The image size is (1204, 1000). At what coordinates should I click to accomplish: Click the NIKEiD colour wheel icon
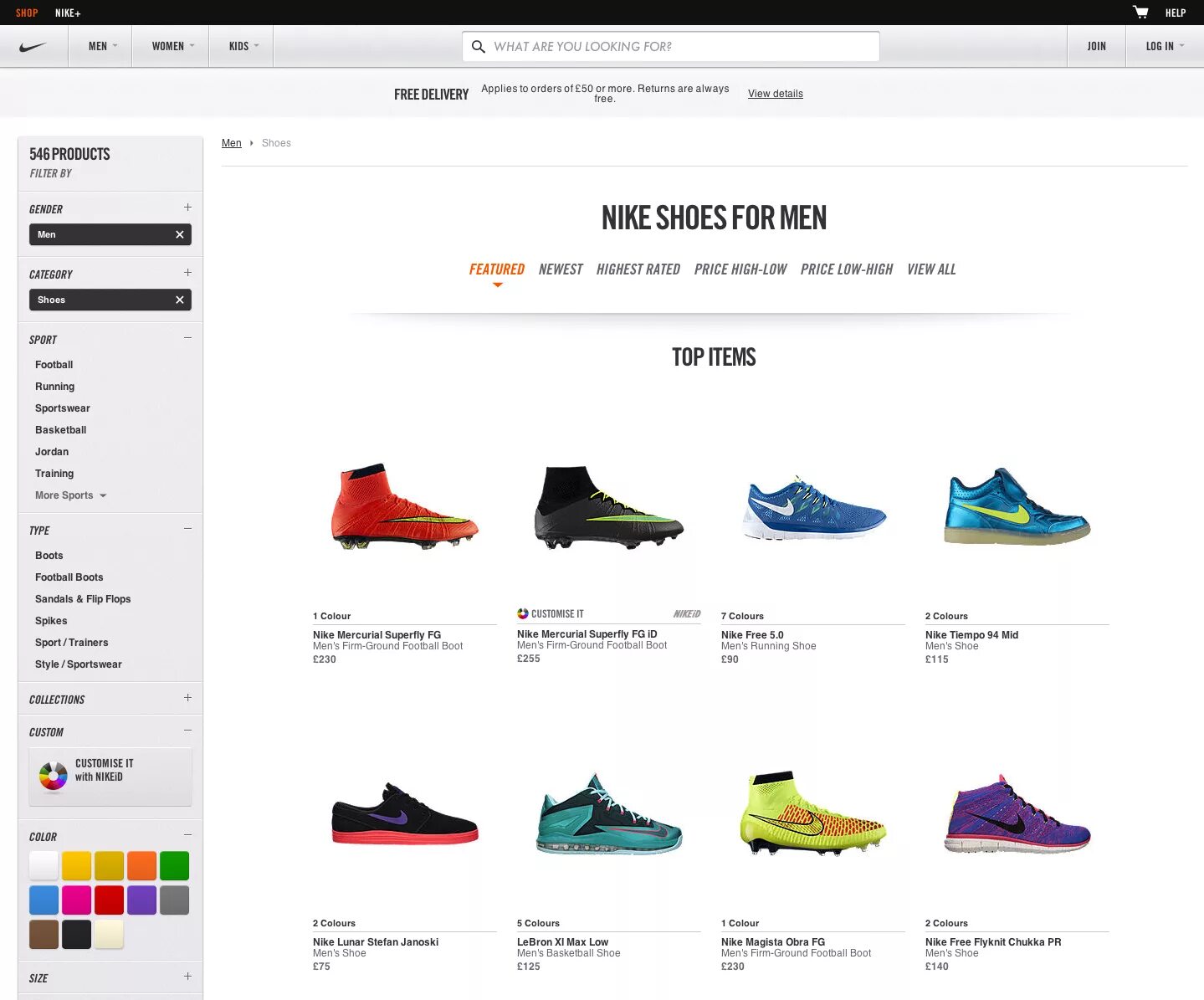coord(53,776)
